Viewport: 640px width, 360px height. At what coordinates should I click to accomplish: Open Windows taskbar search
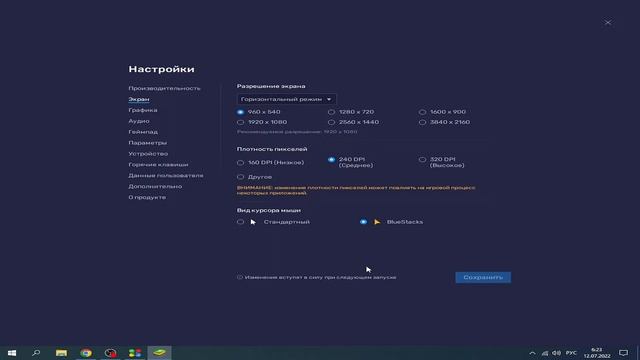pyautogui.click(x=36, y=353)
